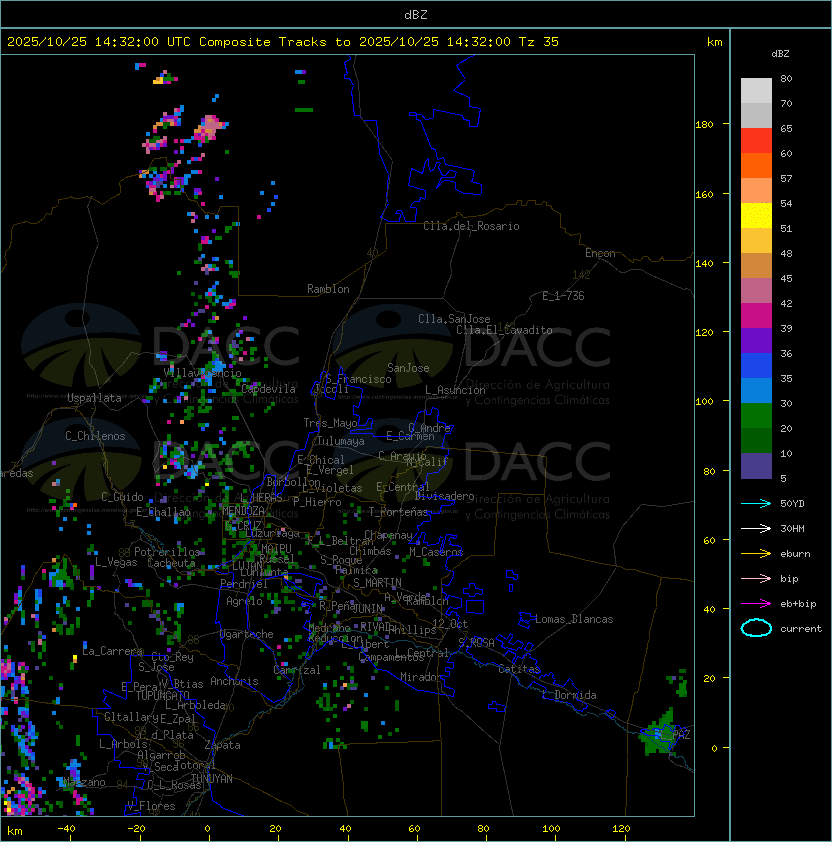Image resolution: width=832 pixels, height=842 pixels.
Task: Click the 'Zapata' map label
Action: tap(222, 745)
